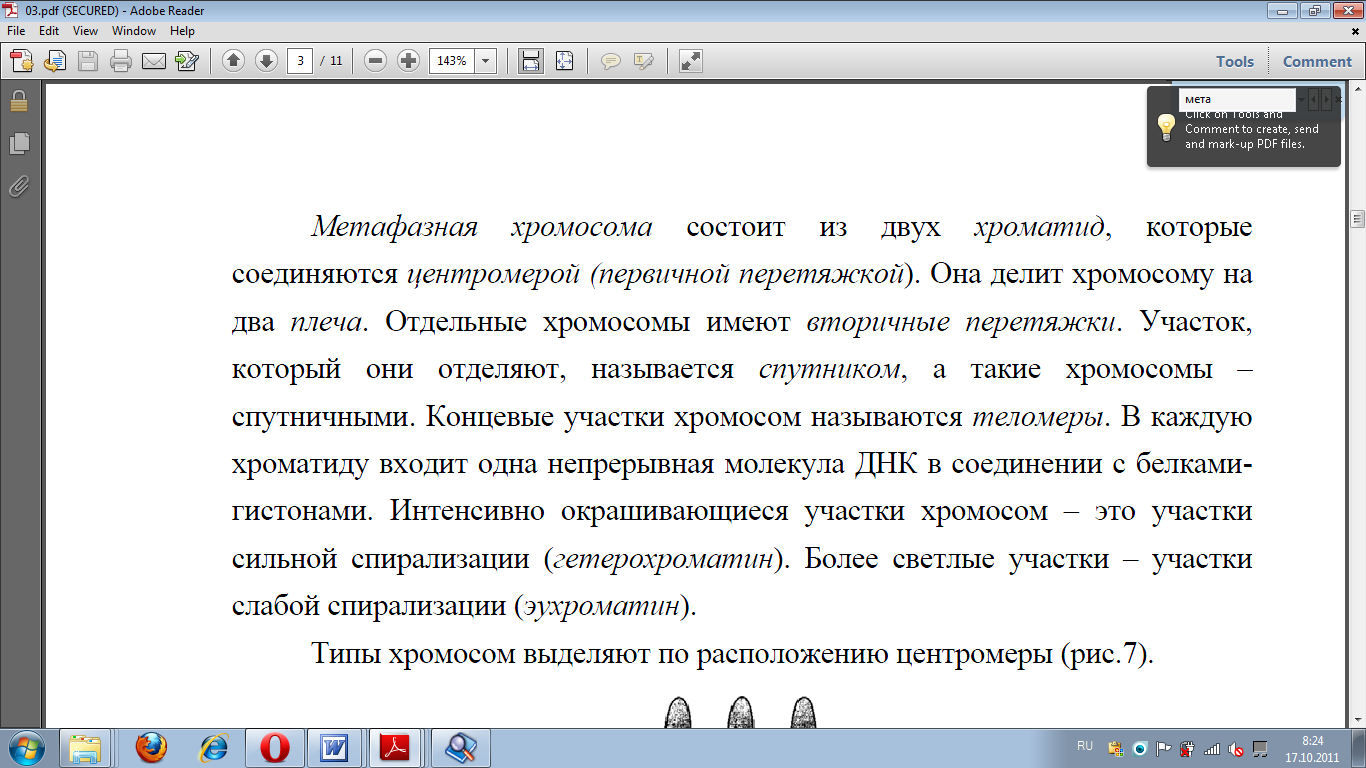Click the Create PDF online icon
Screen dimensions: 1366x768
pyautogui.click(x=22, y=61)
